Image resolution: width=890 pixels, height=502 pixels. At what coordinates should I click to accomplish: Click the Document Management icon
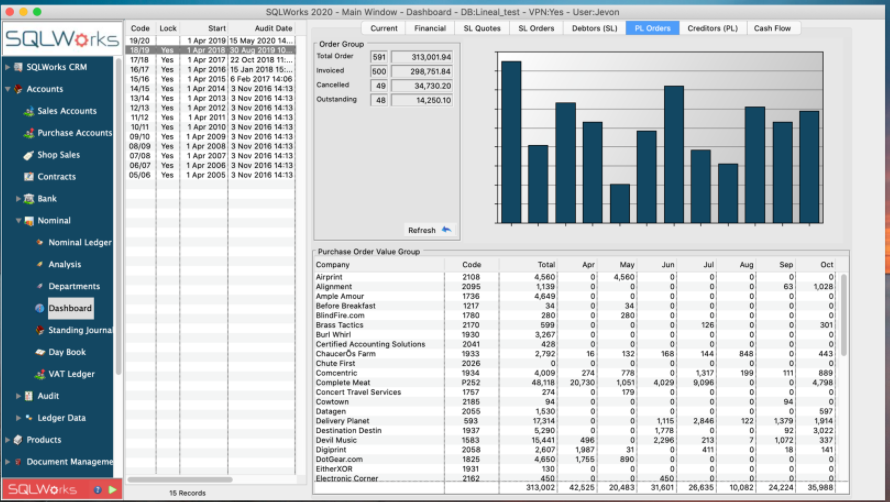pos(18,462)
